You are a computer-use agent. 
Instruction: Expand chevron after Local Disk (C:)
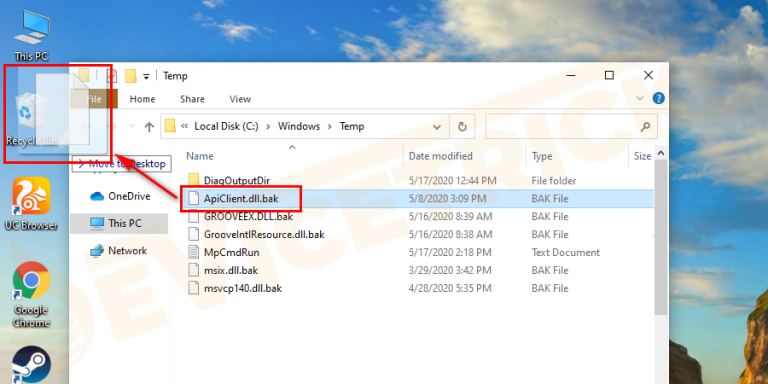point(268,126)
